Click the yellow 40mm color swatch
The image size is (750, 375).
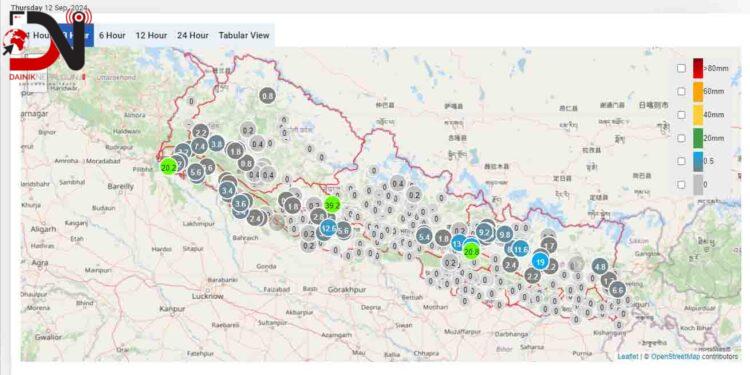tap(698, 115)
